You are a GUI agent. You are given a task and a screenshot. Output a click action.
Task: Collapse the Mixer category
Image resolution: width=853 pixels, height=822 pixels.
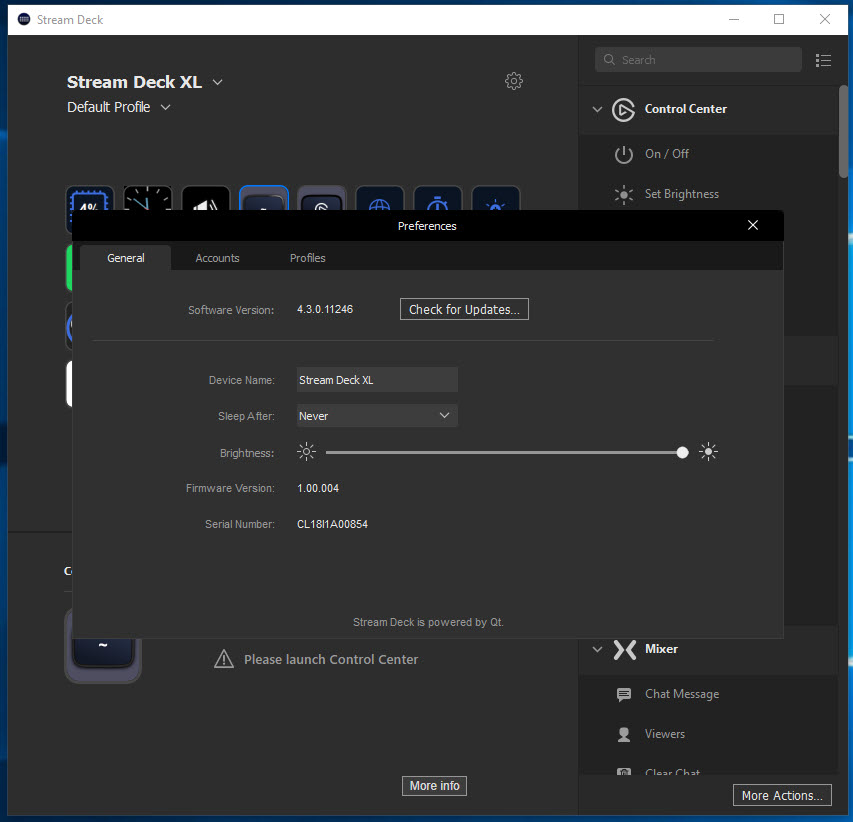[597, 650]
